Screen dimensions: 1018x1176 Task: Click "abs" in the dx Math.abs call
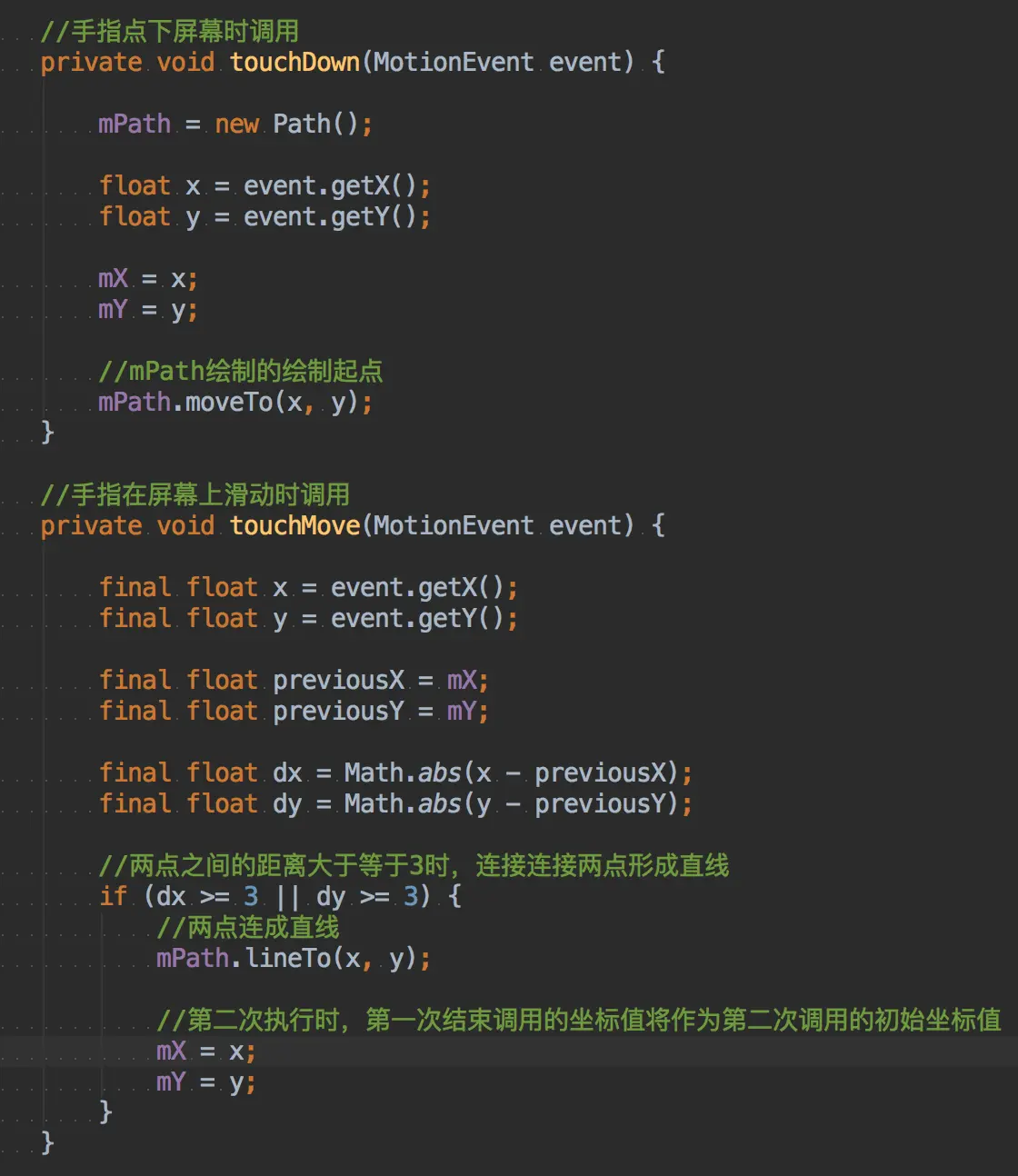pos(440,772)
